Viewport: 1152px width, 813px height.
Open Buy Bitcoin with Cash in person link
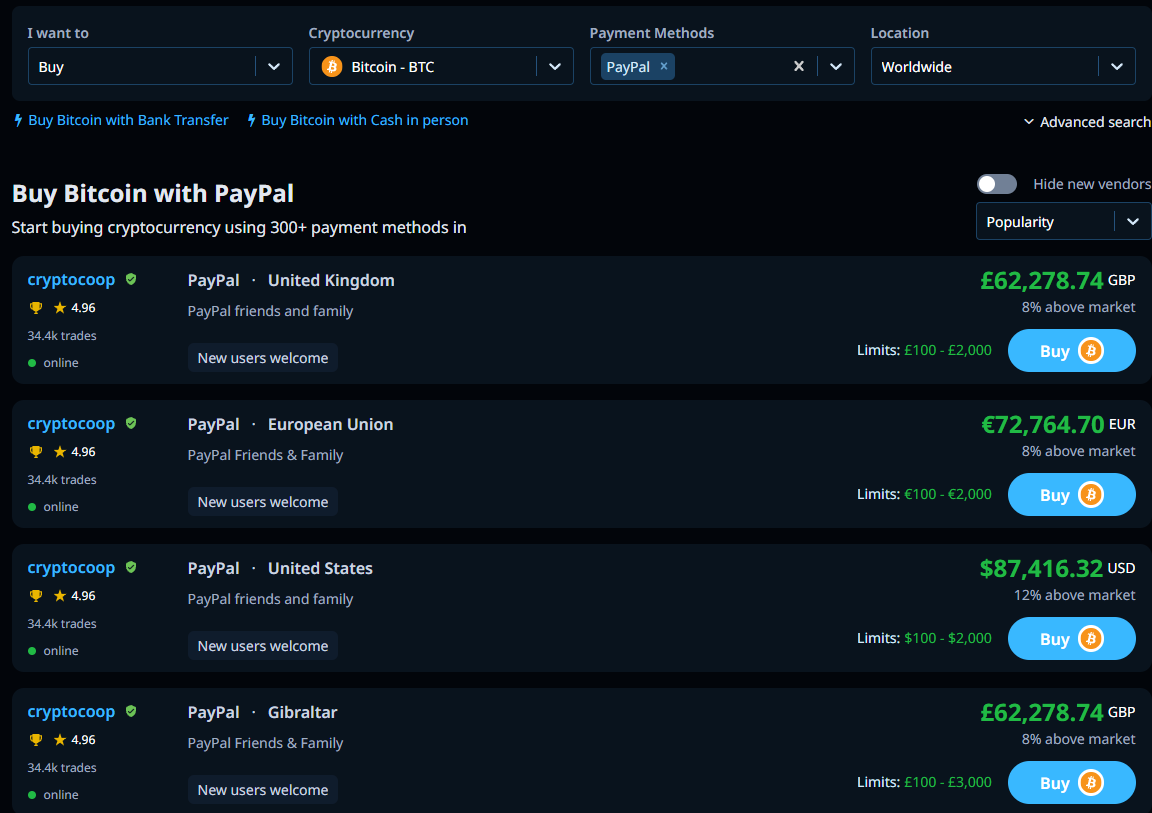point(364,120)
